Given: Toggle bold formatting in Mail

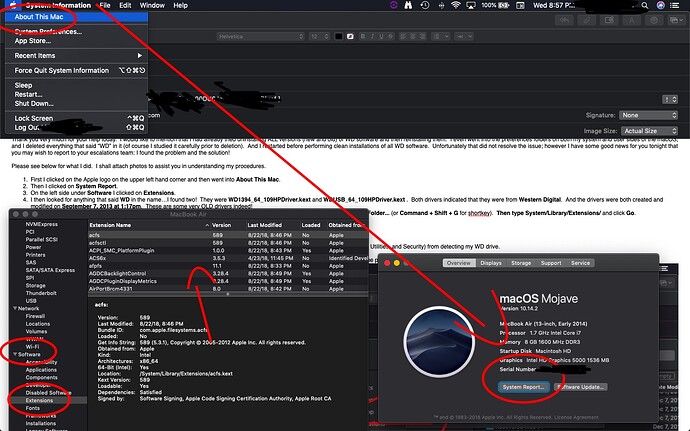Looking at the screenshot, I should pos(363,36).
